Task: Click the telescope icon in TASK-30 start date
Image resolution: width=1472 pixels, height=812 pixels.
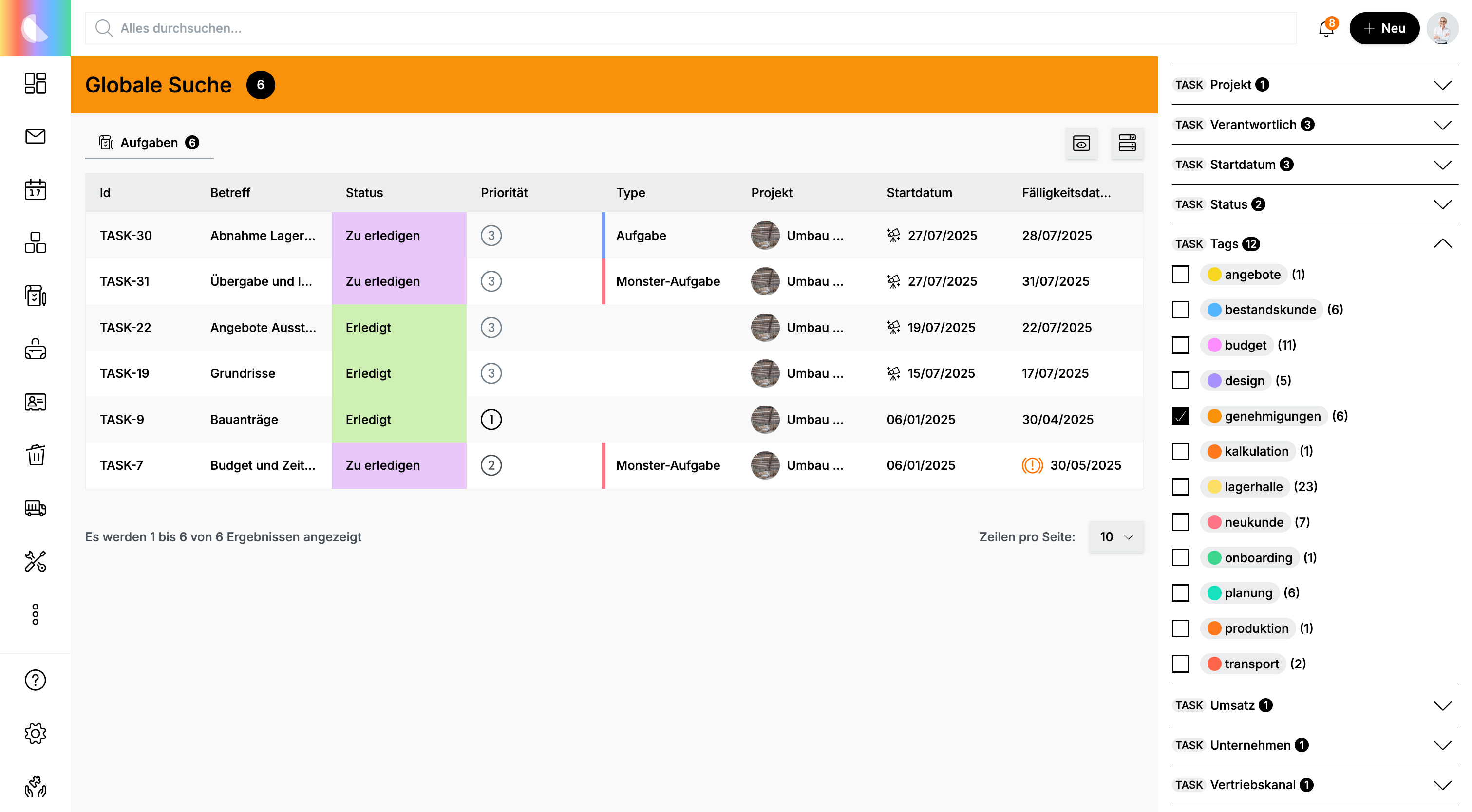Action: point(893,235)
